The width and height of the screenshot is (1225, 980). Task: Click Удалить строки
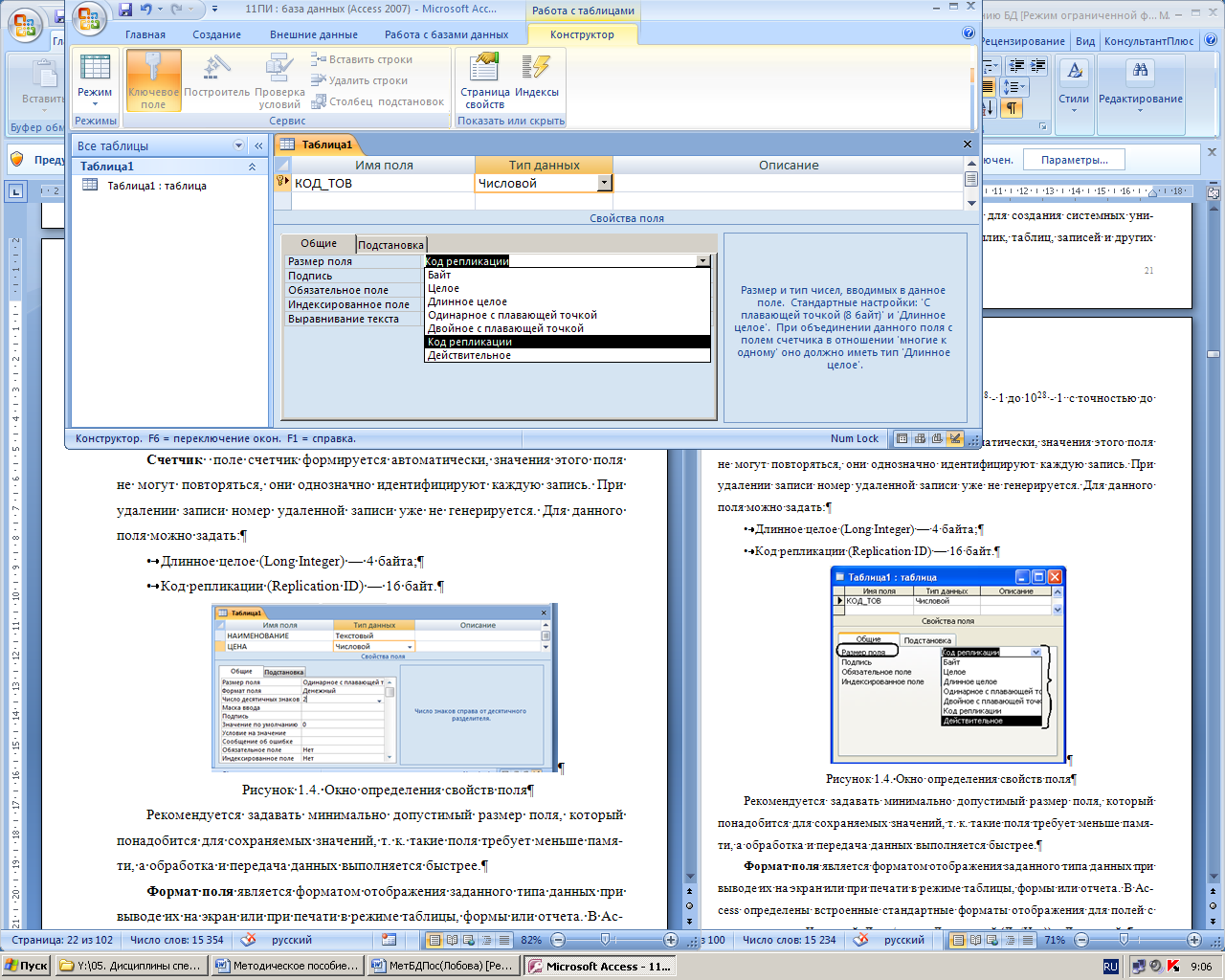click(x=360, y=80)
